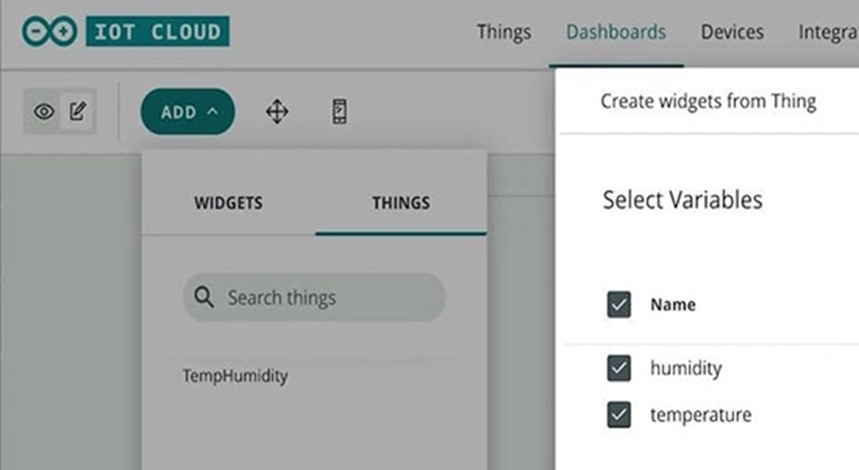Select the THINGS tab
The image size is (859, 470).
[x=401, y=203]
